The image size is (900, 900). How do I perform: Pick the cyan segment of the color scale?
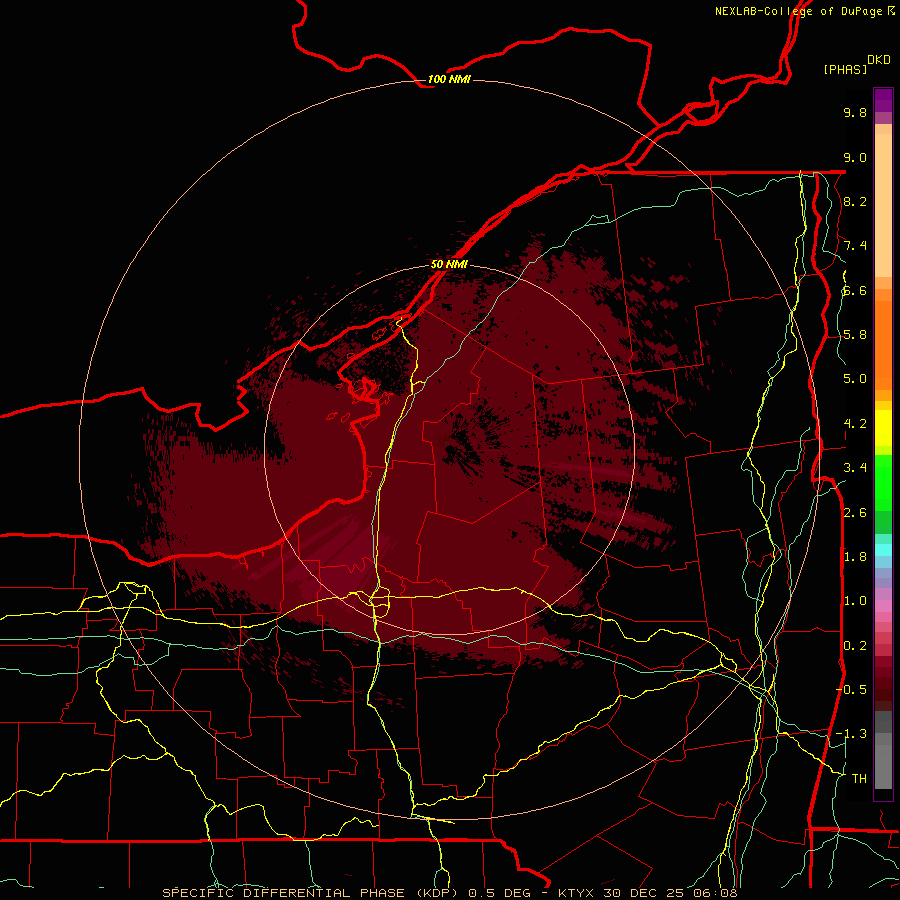[x=883, y=550]
